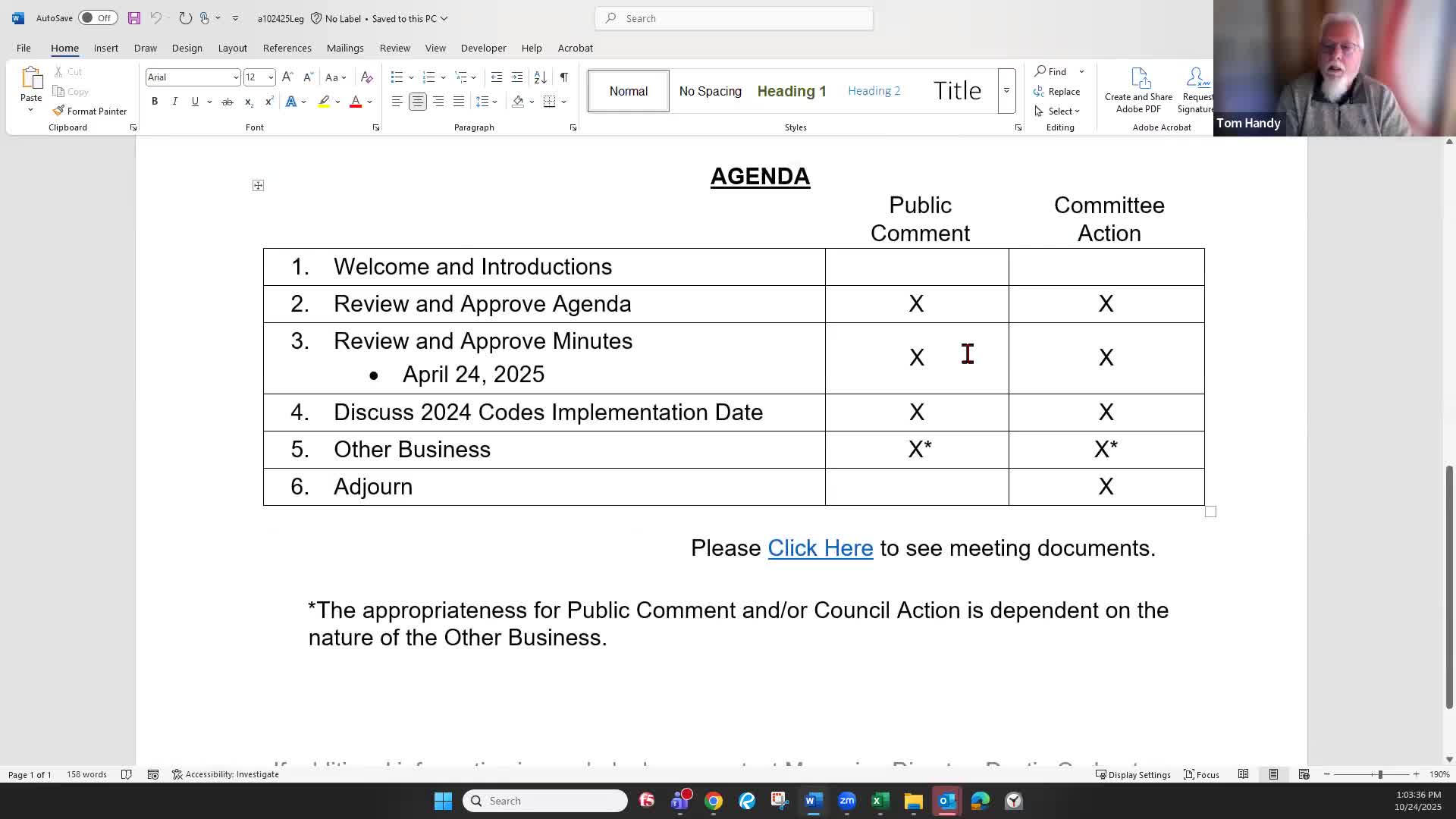Screen dimensions: 1456x819
Task: Toggle subscript formatting
Action: point(248,101)
